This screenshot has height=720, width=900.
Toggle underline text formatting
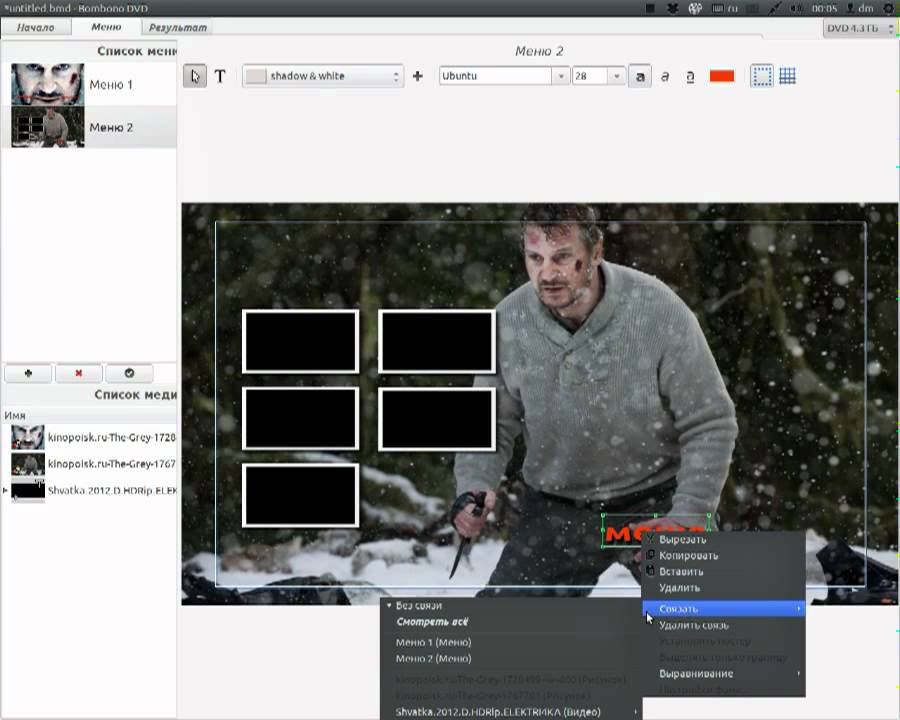[690, 76]
